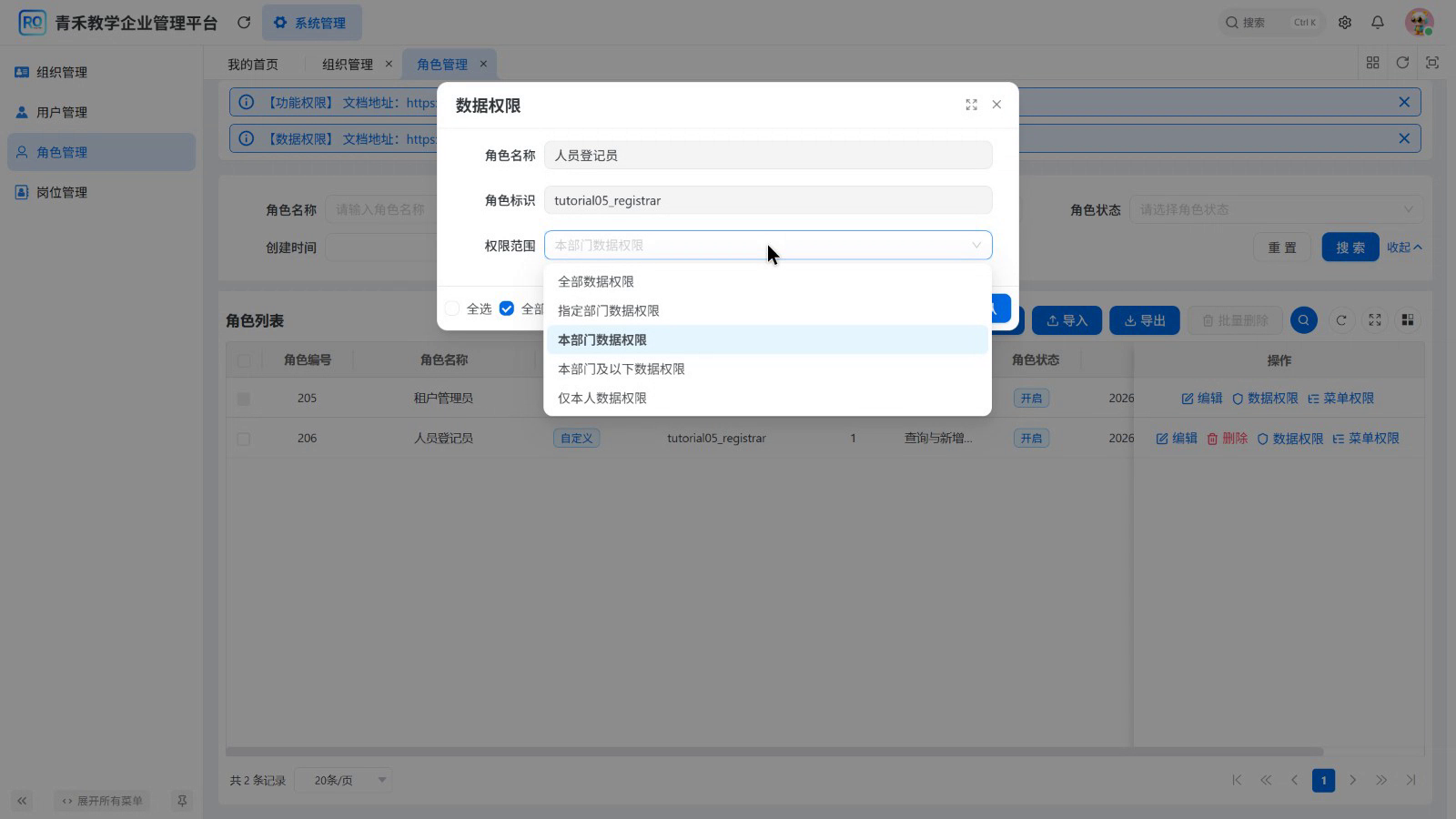
Task: Close the 角色管理 tab
Action: coord(483,64)
